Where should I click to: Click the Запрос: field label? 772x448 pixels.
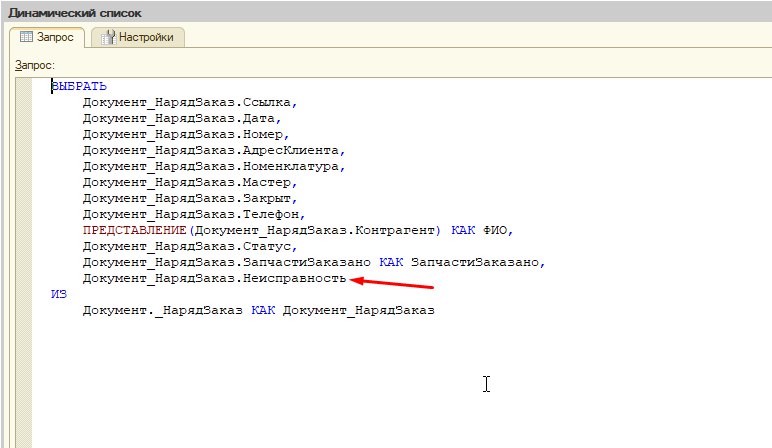pos(34,65)
